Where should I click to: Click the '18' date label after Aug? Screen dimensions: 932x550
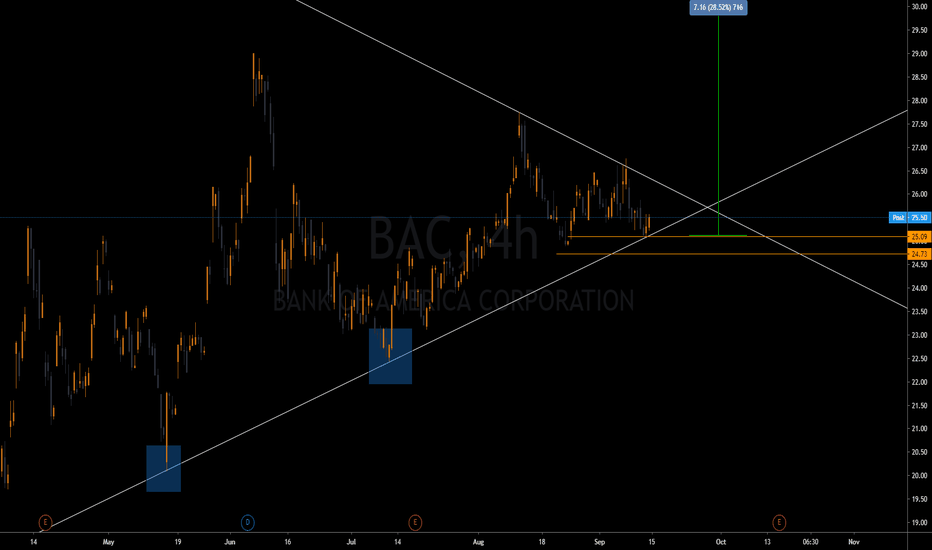pyautogui.click(x=541, y=542)
